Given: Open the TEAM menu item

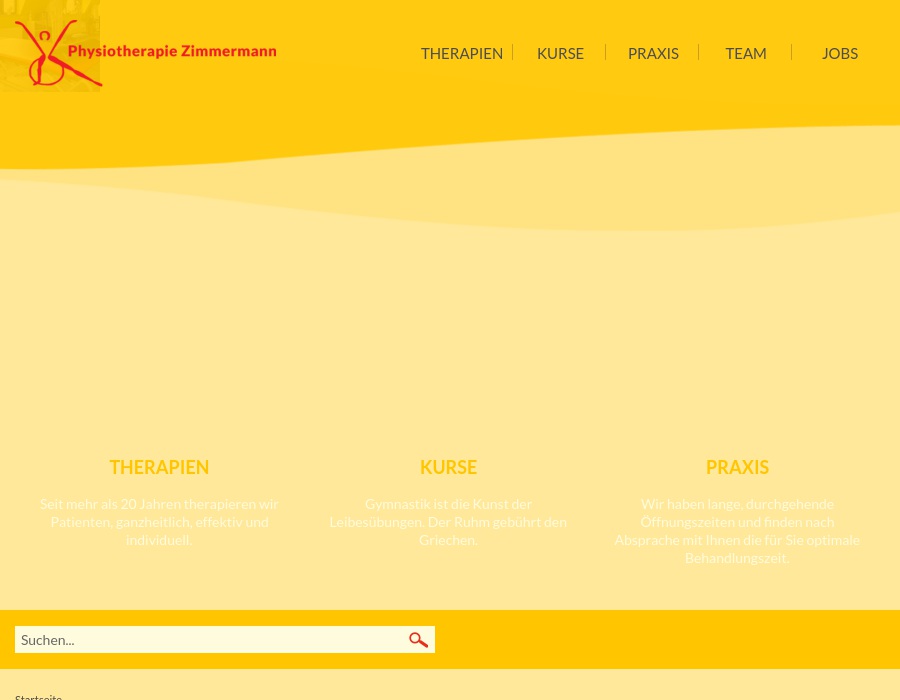Looking at the screenshot, I should (745, 53).
